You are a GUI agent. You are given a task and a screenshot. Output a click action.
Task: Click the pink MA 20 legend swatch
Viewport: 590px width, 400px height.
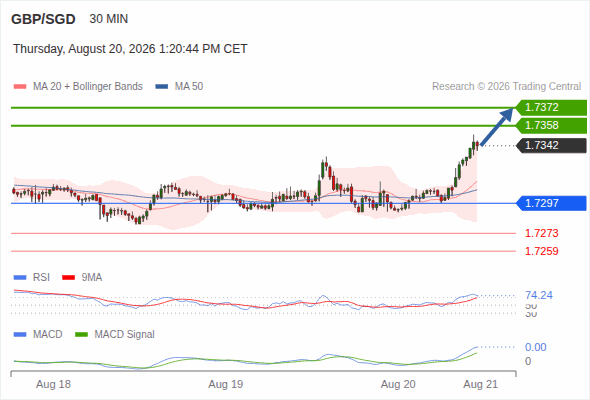[20, 87]
